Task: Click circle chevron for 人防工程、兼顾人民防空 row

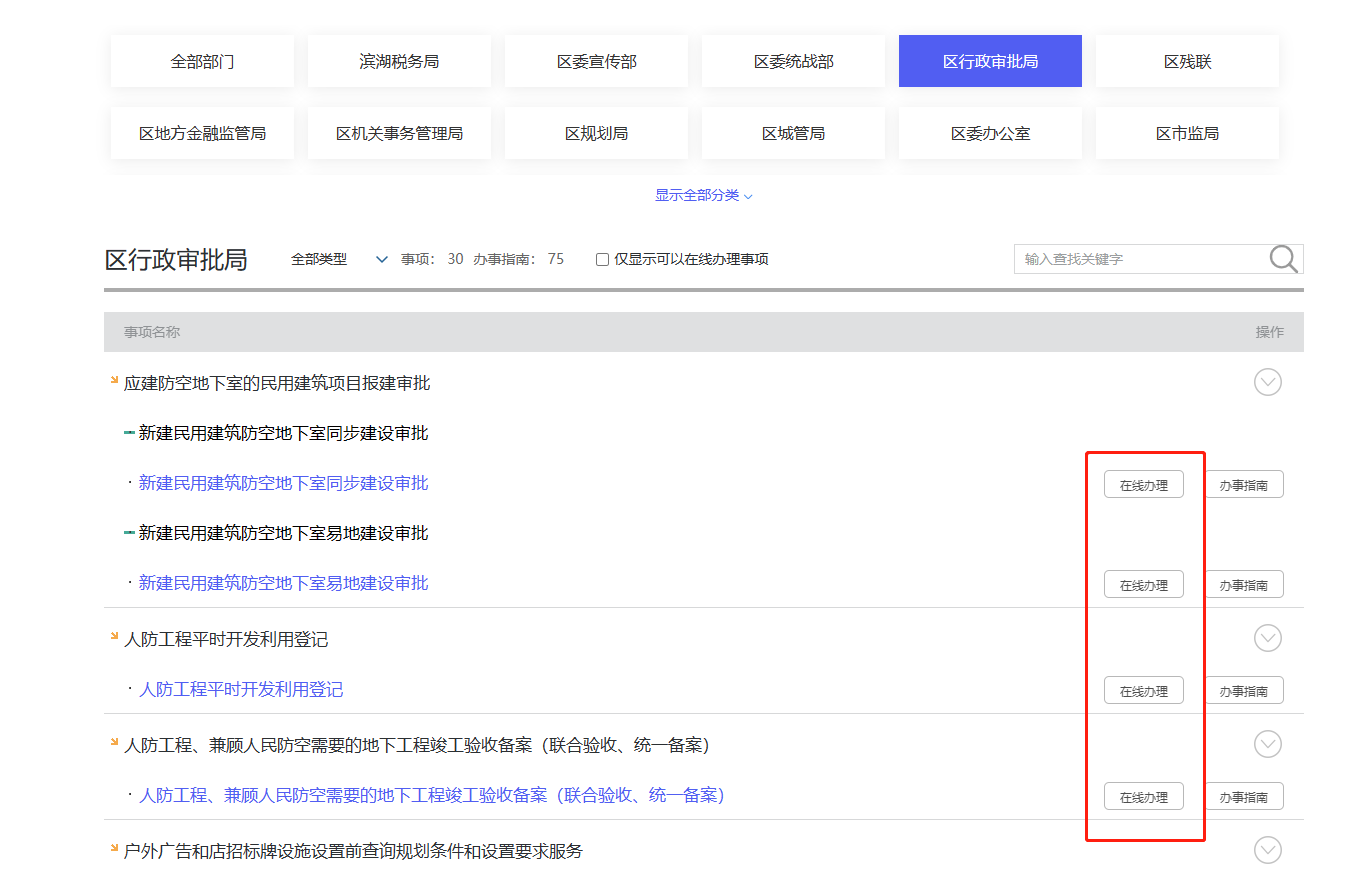Action: click(1267, 745)
